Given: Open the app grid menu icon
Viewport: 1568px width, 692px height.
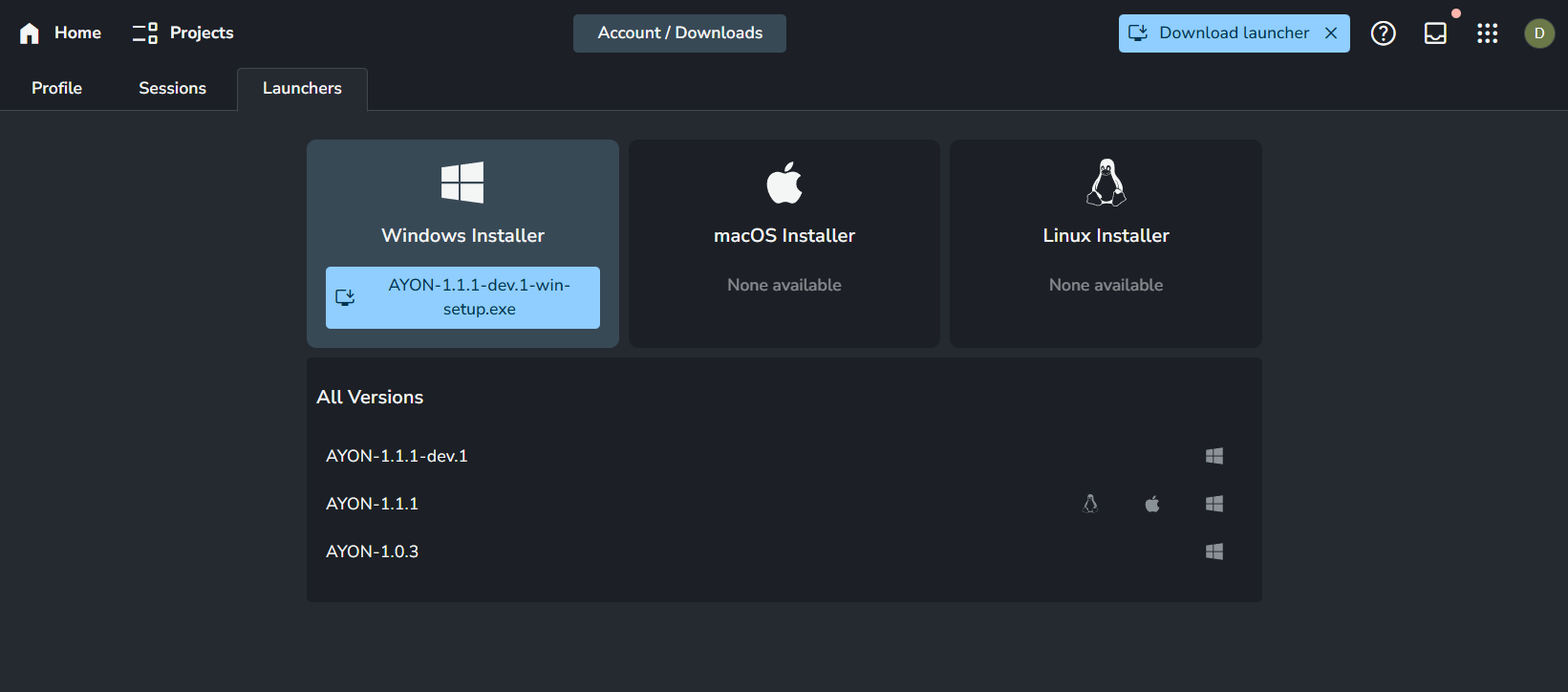Looking at the screenshot, I should (x=1487, y=33).
